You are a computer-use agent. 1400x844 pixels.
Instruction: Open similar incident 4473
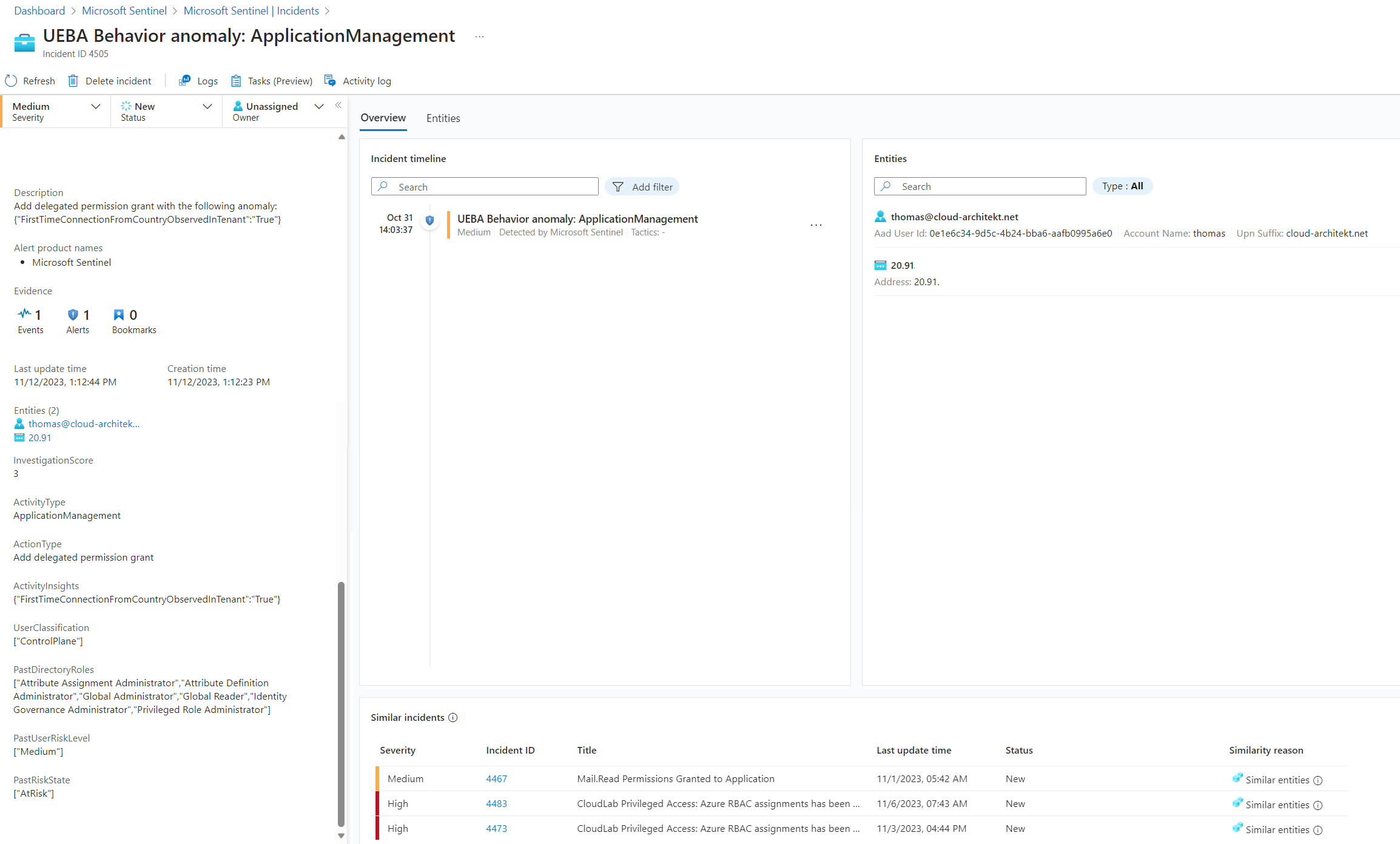click(496, 828)
